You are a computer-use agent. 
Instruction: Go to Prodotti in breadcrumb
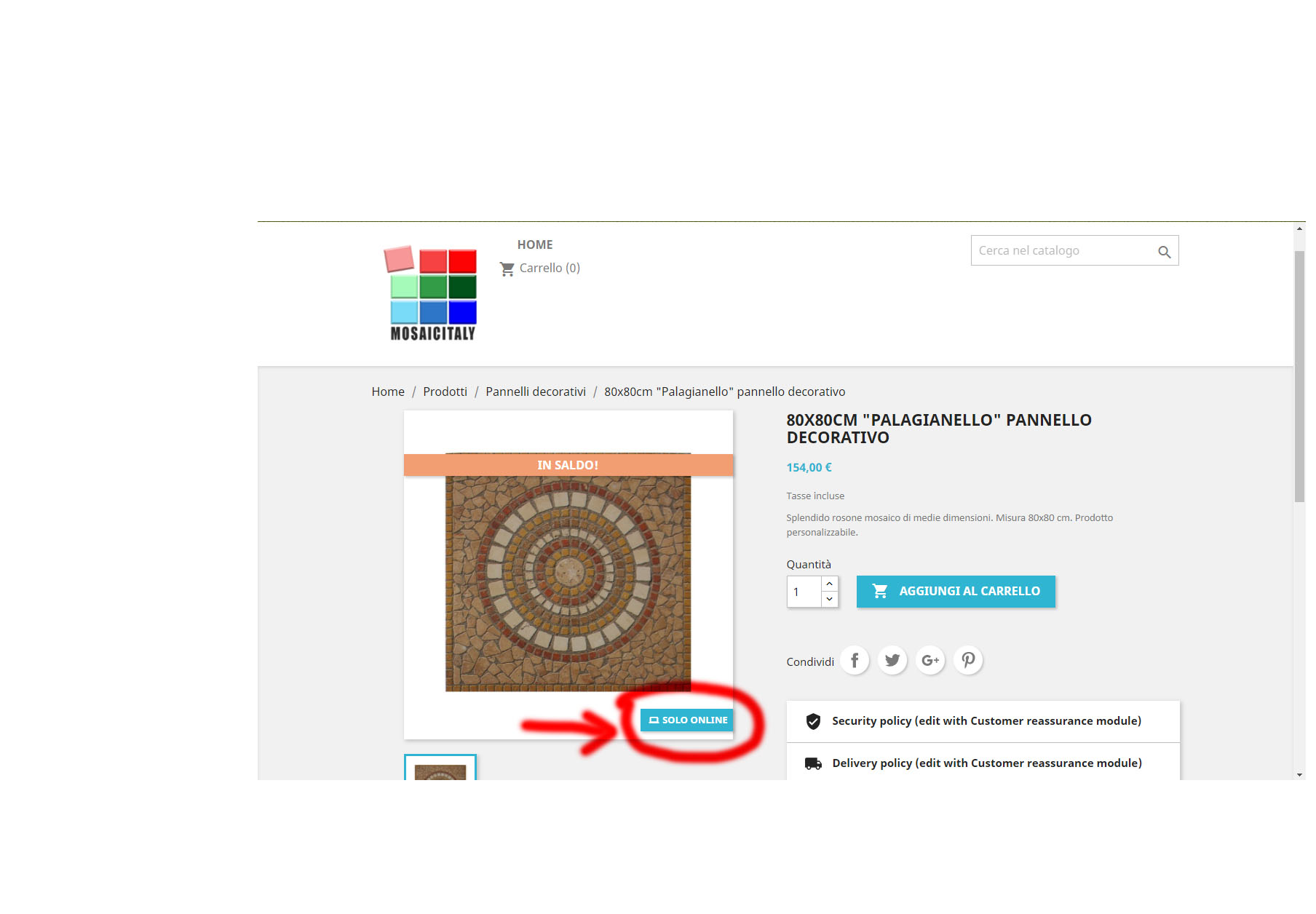(445, 392)
